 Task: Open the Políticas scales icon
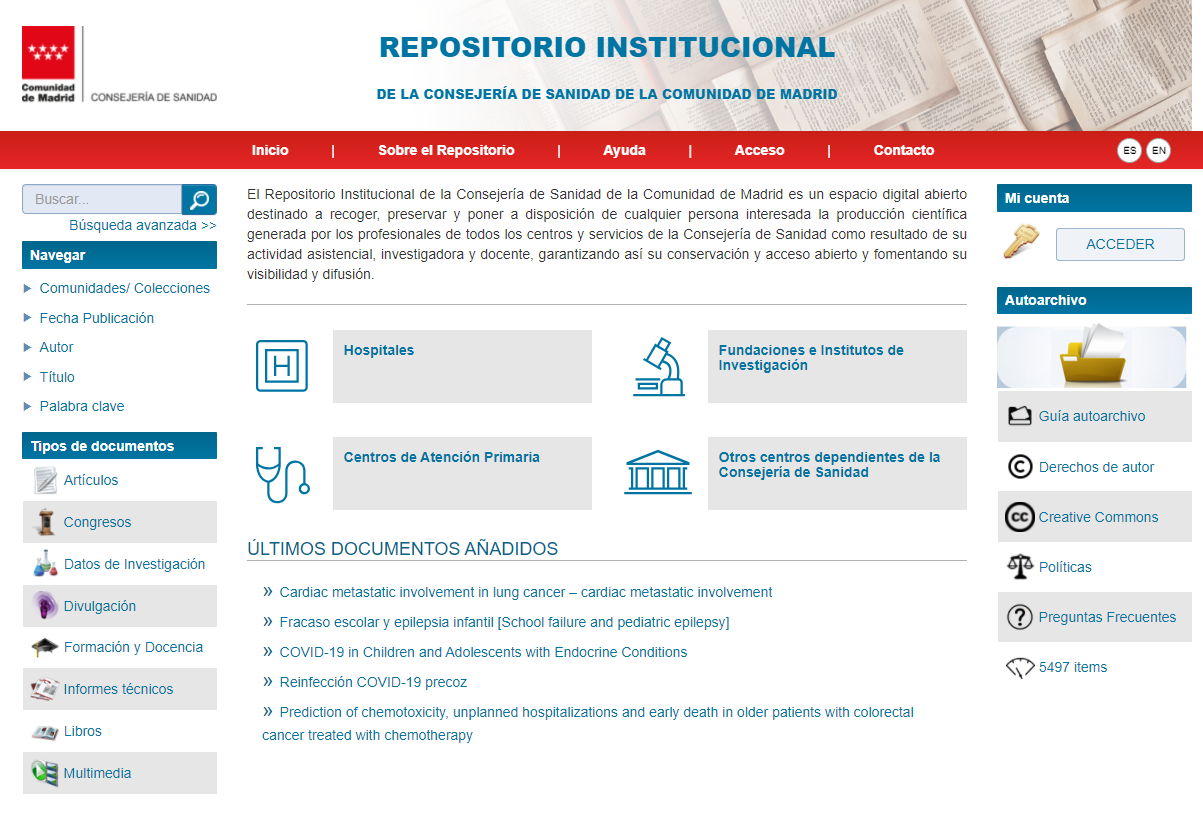(x=1019, y=567)
